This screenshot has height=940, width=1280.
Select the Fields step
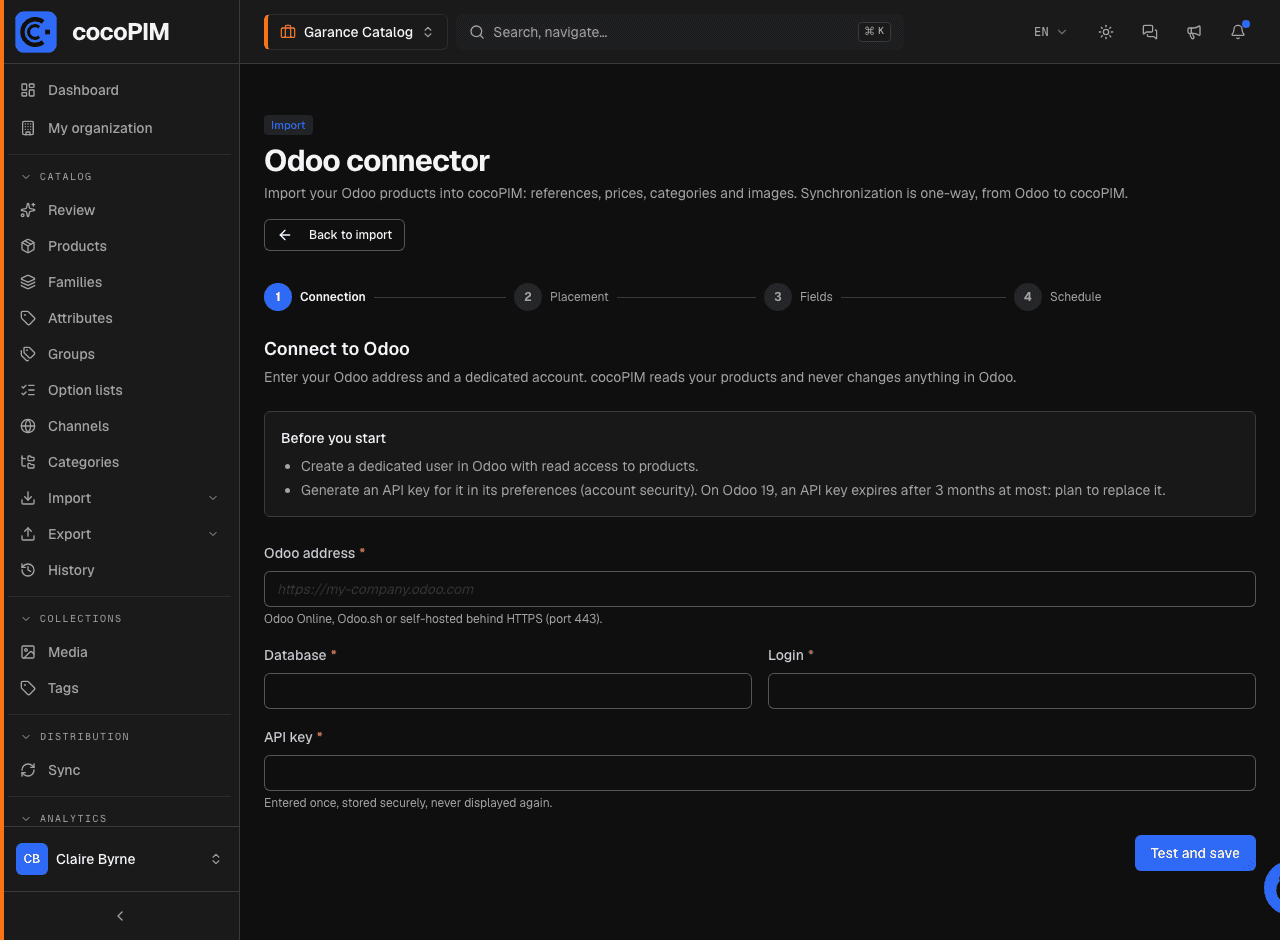799,297
